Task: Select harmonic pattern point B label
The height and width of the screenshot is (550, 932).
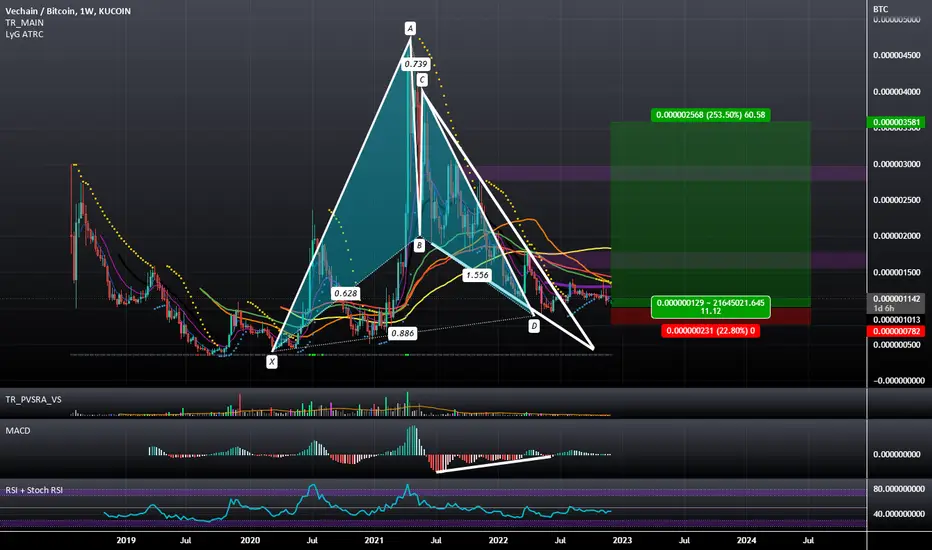Action: pos(419,245)
